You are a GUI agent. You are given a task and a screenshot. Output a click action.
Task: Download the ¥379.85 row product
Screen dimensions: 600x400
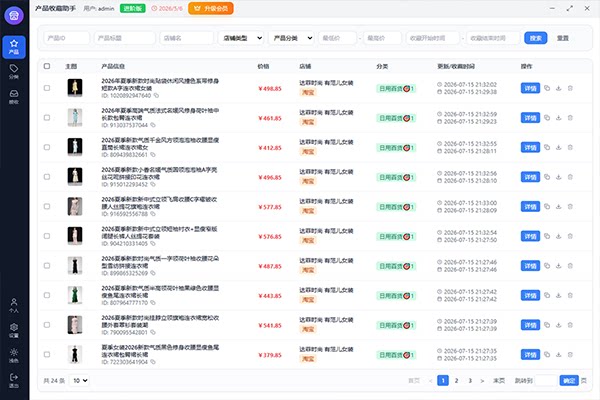[x=559, y=354]
